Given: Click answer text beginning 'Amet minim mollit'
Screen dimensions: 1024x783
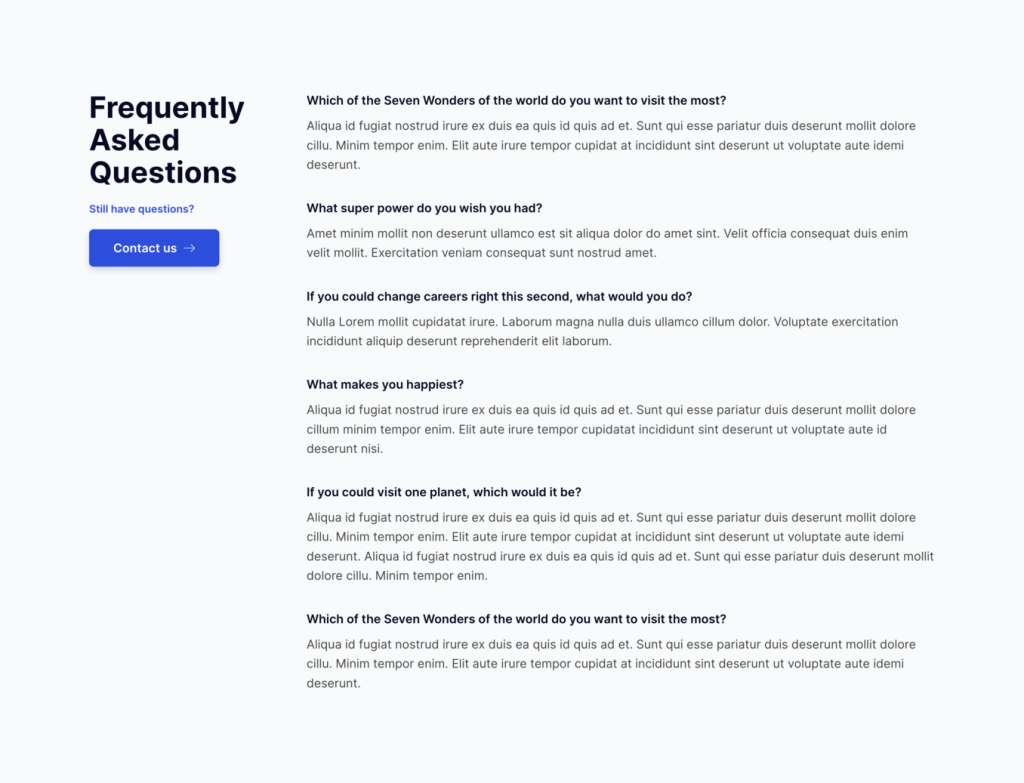Looking at the screenshot, I should pos(607,243).
